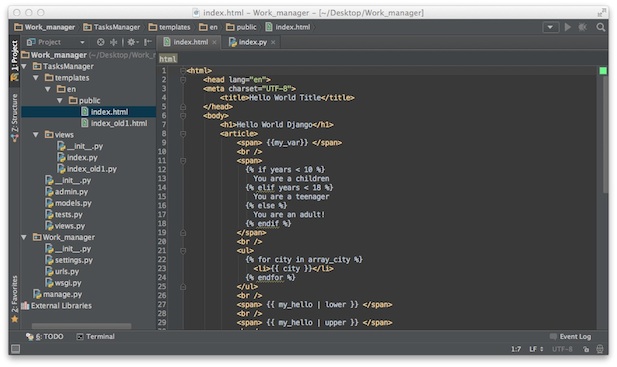Click templates breadcrumb in navigation bar
617x367 pixels.
tap(170, 27)
